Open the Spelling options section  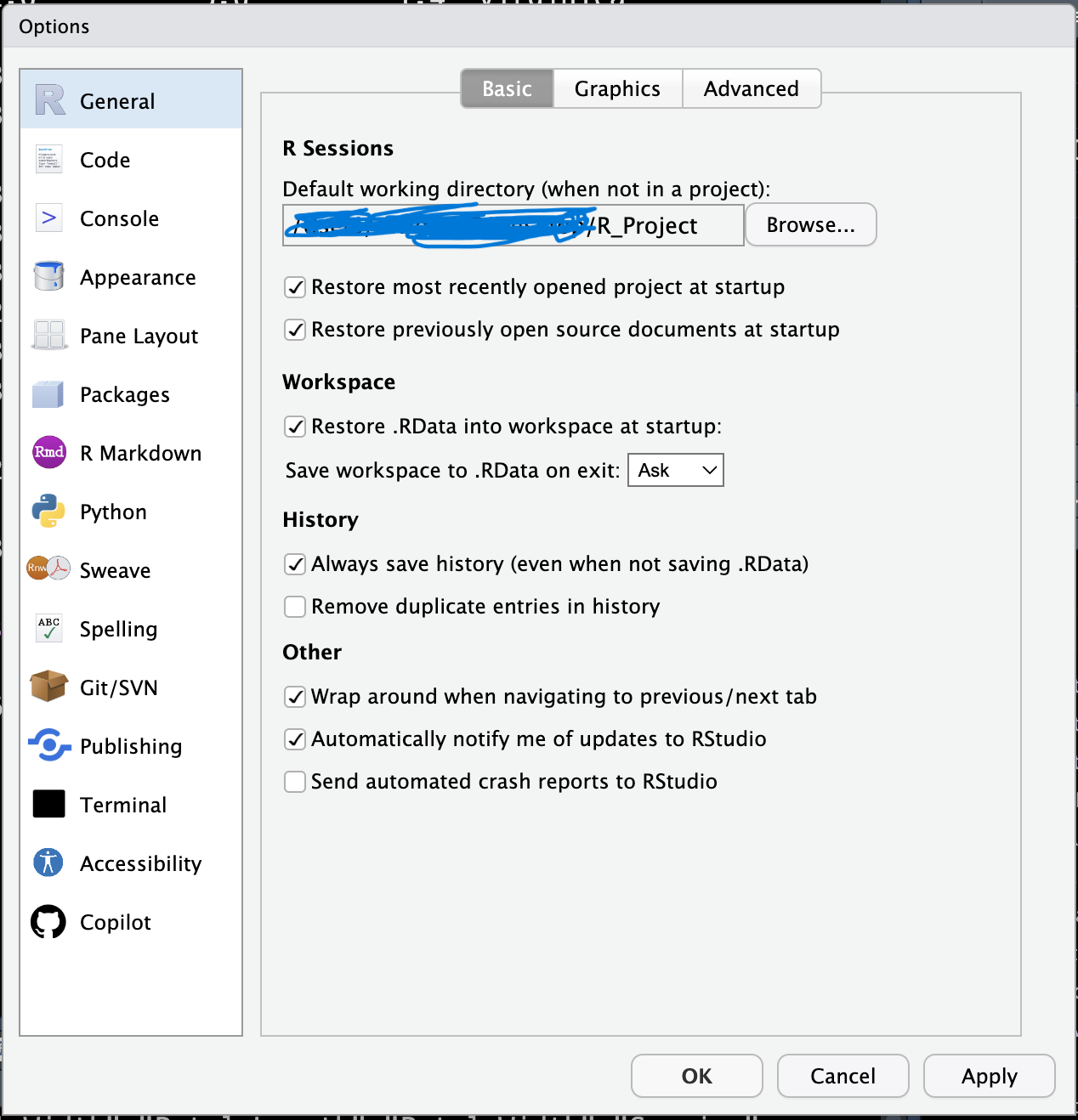[131, 628]
